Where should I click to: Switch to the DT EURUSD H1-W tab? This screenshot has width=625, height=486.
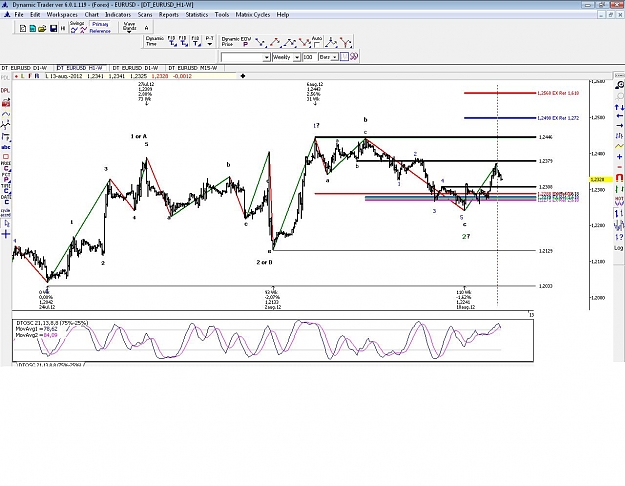[80, 68]
